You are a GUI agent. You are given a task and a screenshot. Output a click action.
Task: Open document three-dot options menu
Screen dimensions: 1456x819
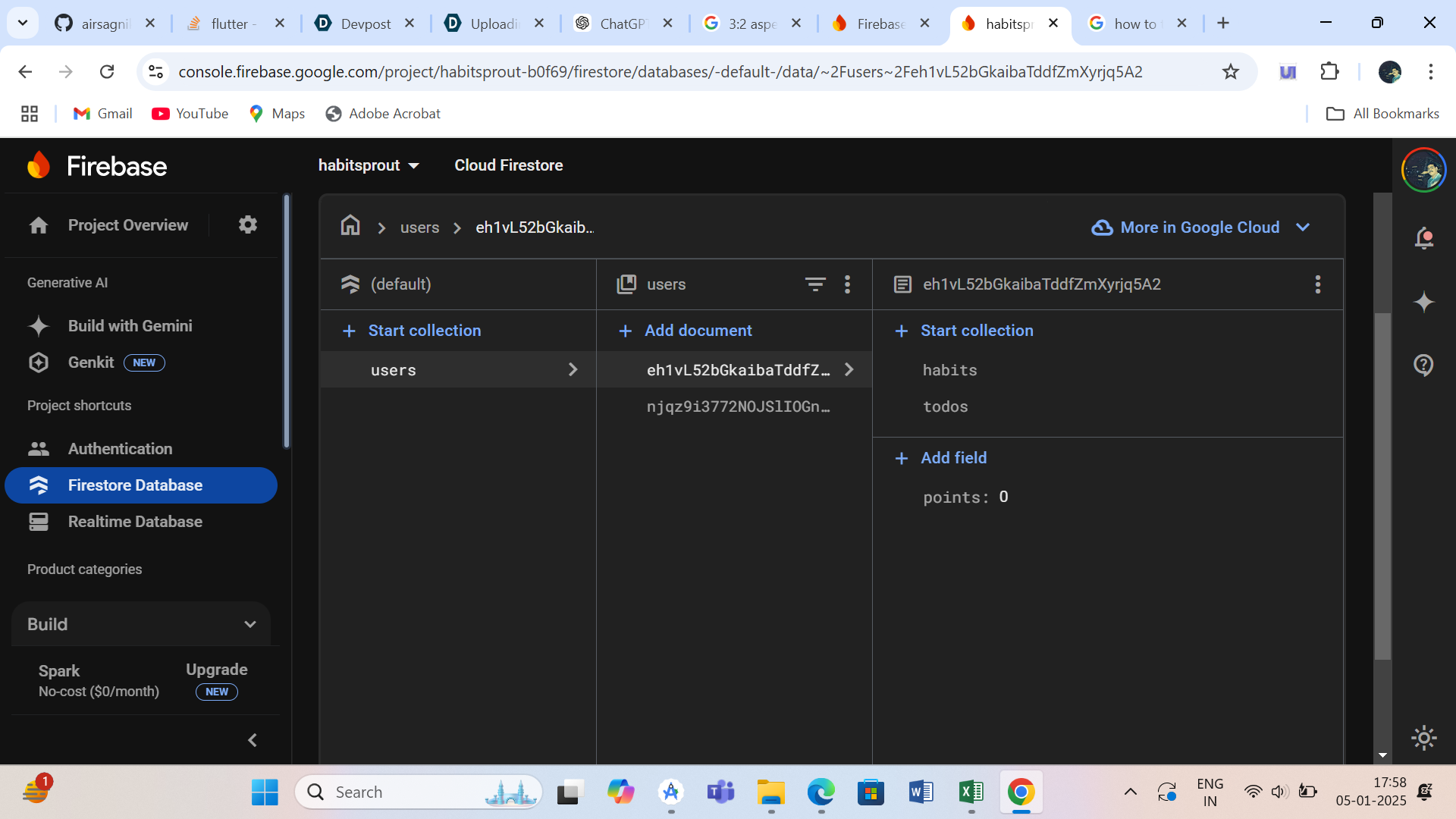coord(1317,284)
